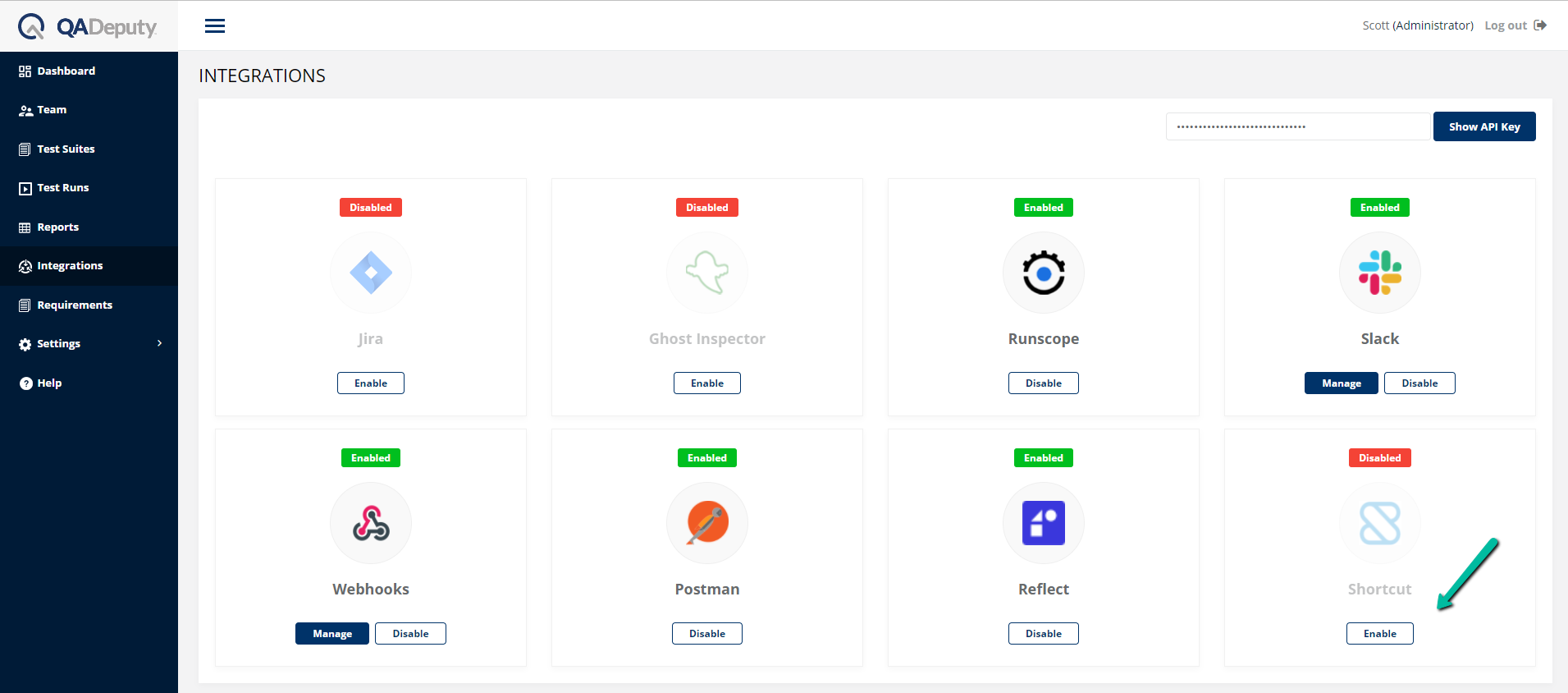Click the Runscope Enabled status badge
Viewport: 1568px width, 693px height.
coord(1044,208)
